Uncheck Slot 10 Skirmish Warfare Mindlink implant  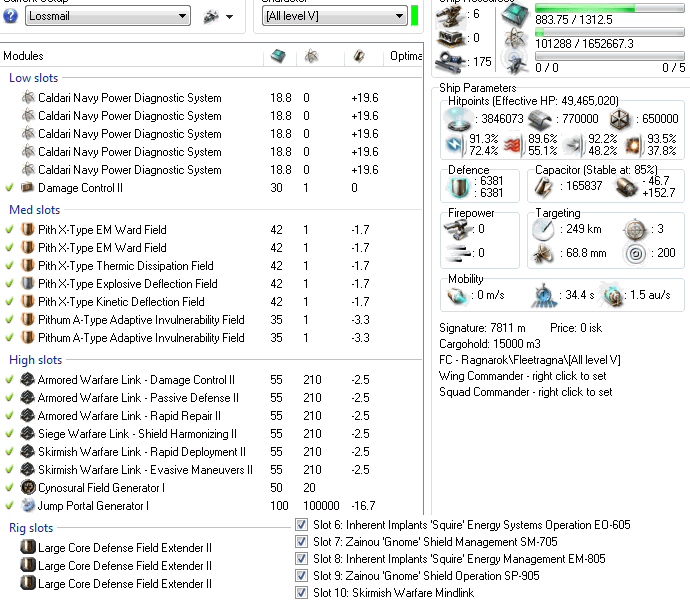click(x=302, y=593)
